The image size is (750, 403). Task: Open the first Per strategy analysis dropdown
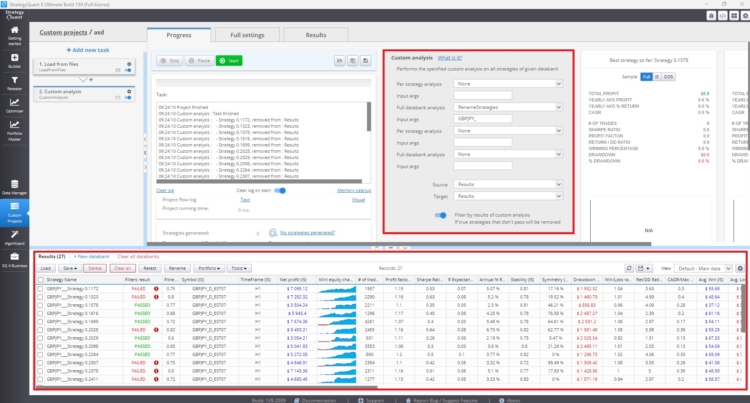(508, 84)
